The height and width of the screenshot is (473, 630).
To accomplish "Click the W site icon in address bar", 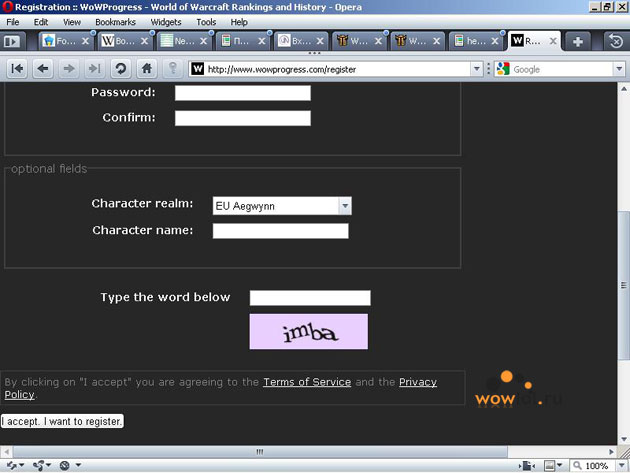I will pyautogui.click(x=197, y=69).
